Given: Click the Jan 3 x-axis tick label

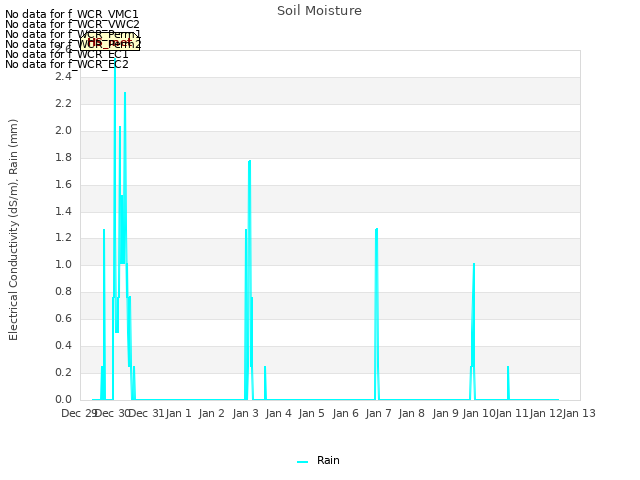Looking at the screenshot, I should pos(245,413).
